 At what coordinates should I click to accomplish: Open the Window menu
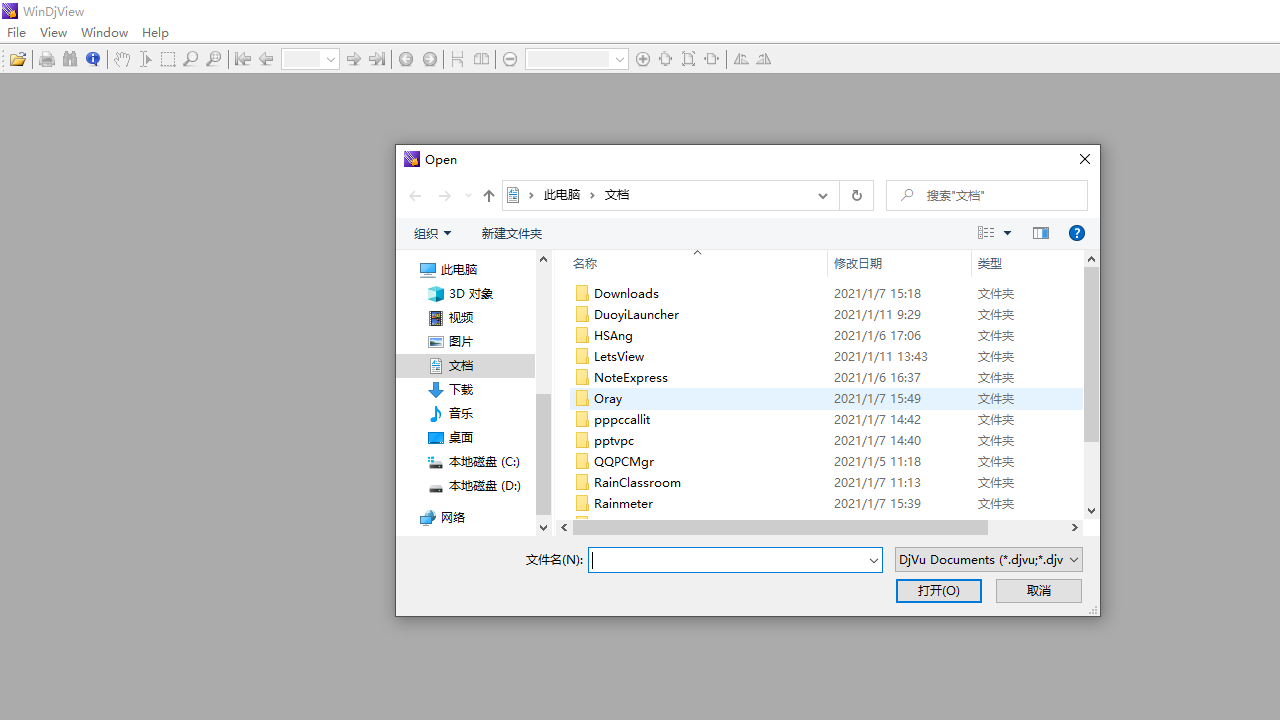click(104, 32)
